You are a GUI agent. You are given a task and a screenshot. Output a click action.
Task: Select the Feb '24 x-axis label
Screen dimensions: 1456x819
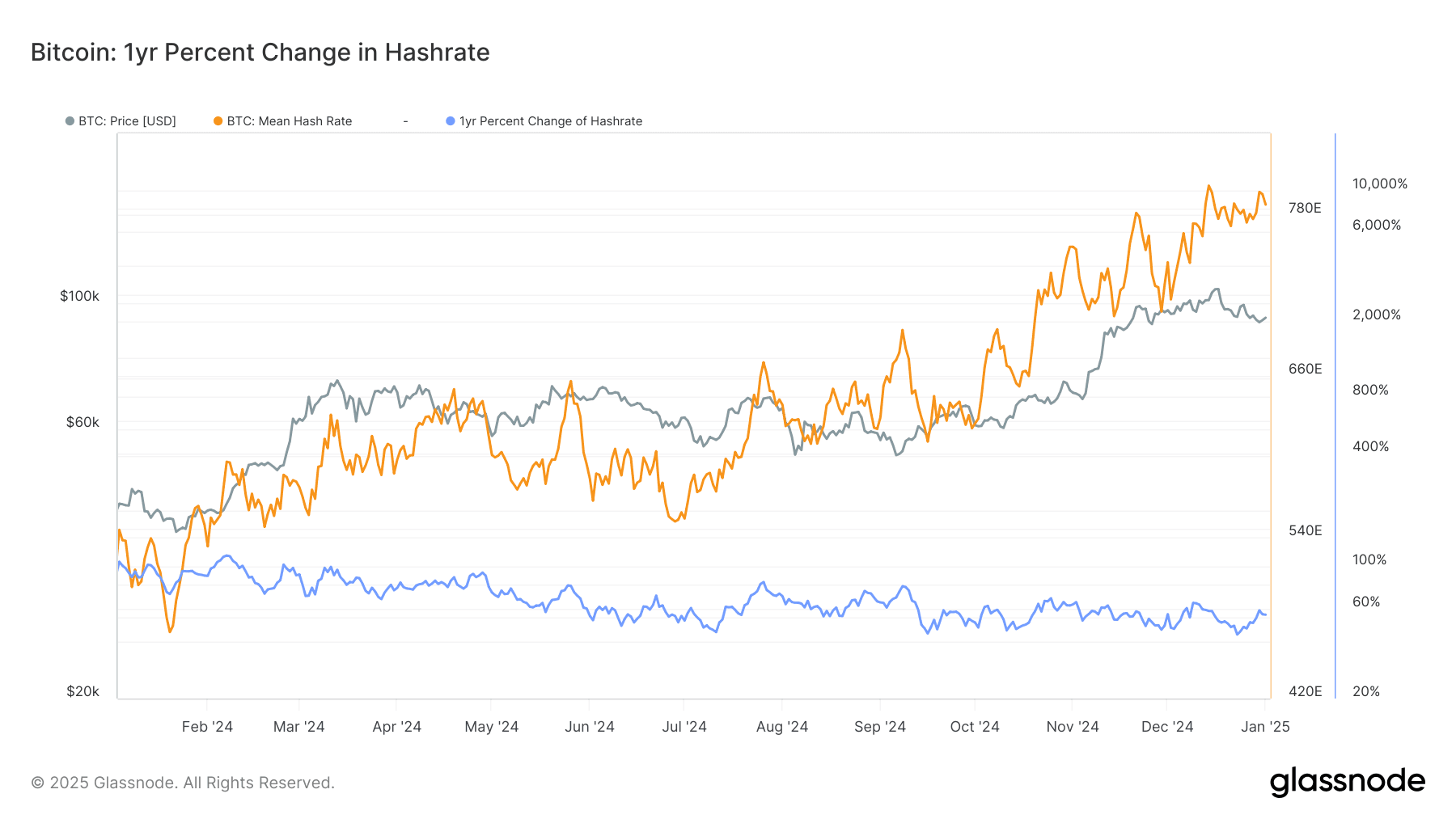(x=207, y=727)
